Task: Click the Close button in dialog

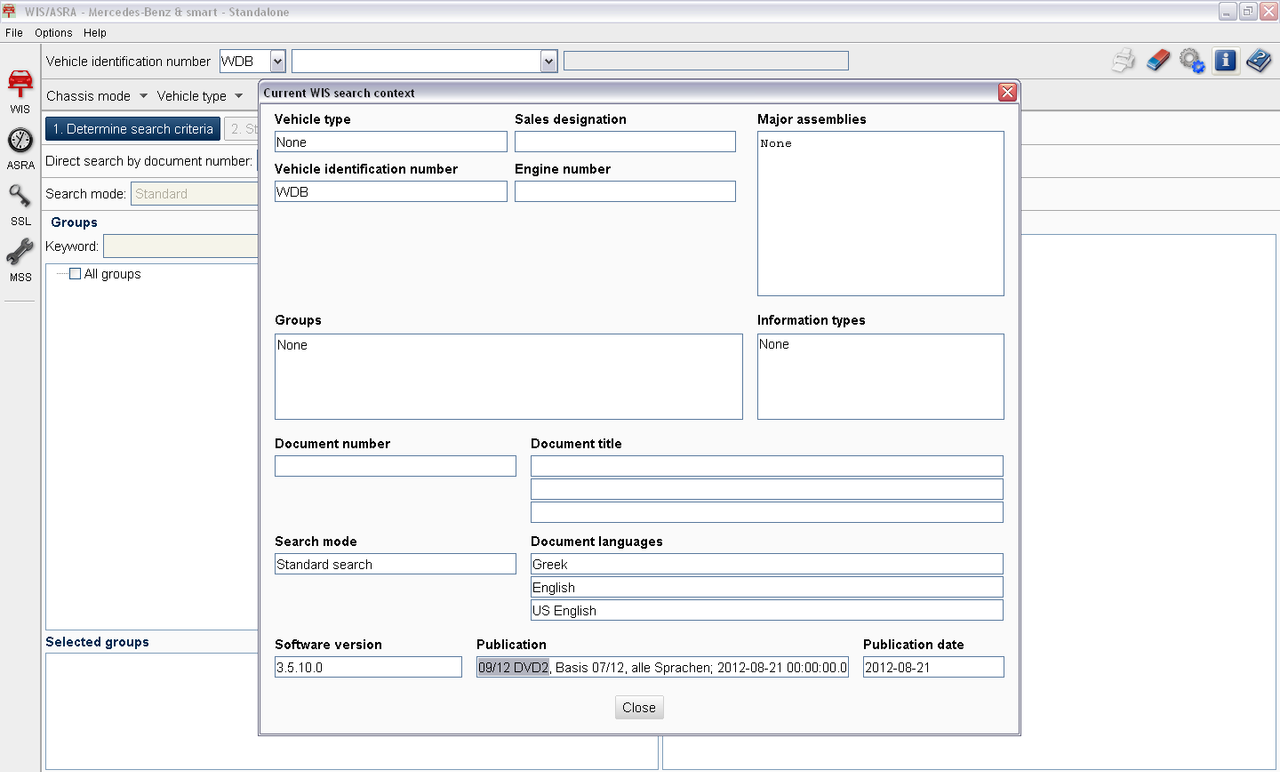Action: click(x=639, y=707)
